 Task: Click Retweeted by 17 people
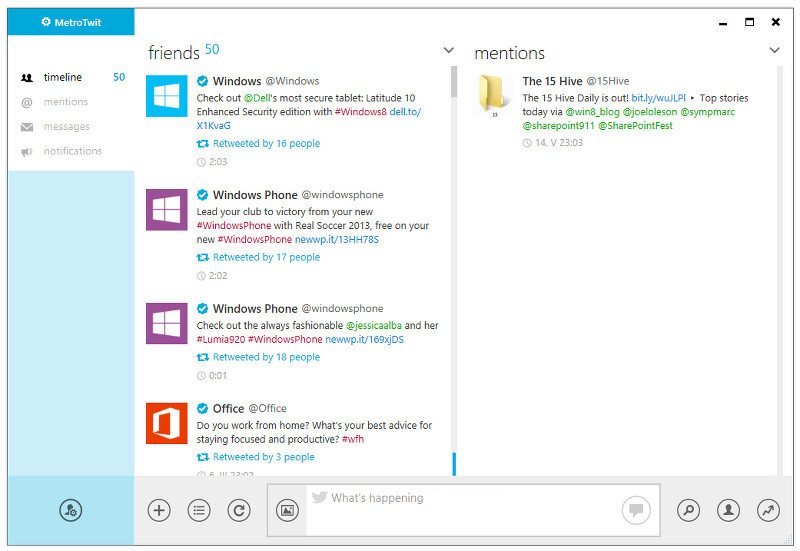(266, 258)
